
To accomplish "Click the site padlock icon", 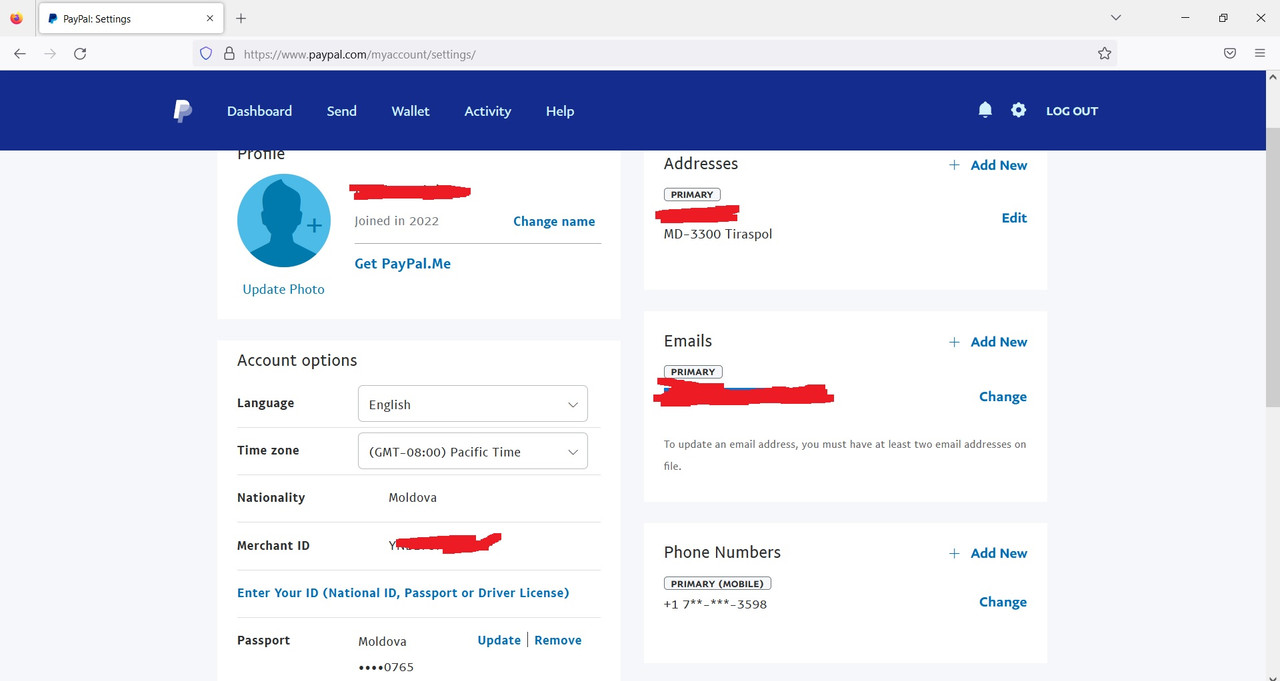I will click(229, 54).
